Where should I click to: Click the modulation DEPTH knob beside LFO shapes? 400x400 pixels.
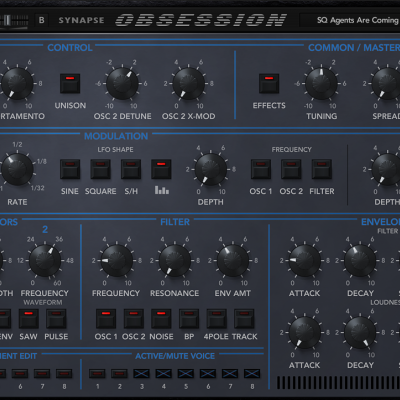211,169
